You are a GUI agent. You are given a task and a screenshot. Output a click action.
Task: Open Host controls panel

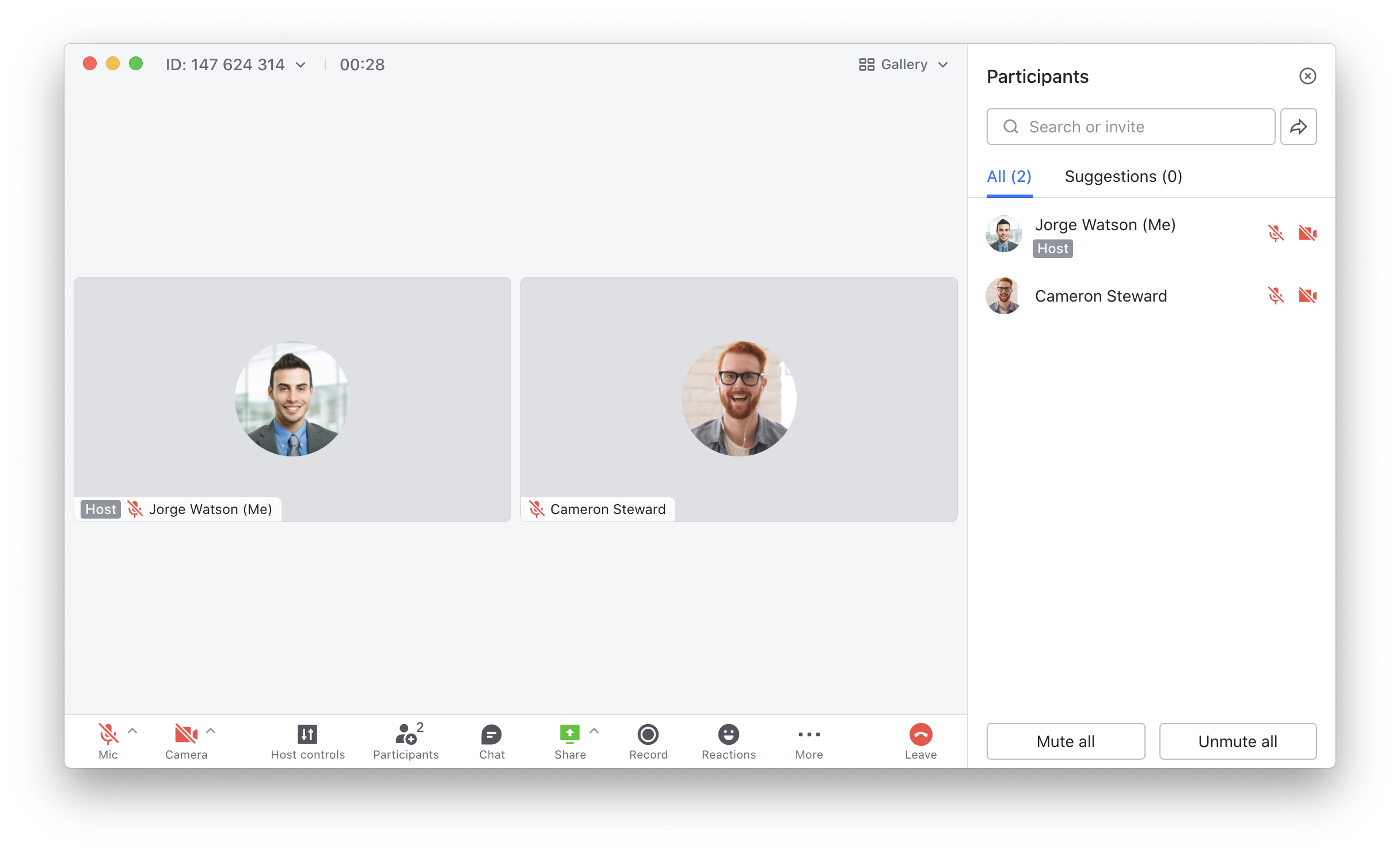tap(307, 740)
